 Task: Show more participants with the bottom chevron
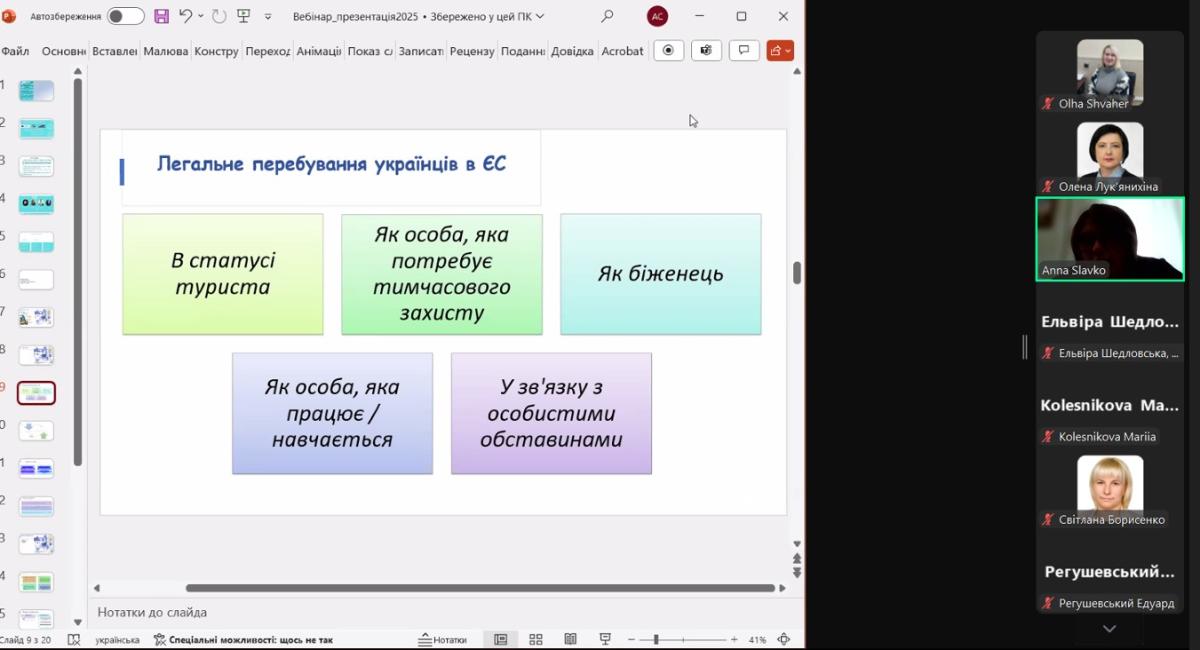pyautogui.click(x=1109, y=629)
